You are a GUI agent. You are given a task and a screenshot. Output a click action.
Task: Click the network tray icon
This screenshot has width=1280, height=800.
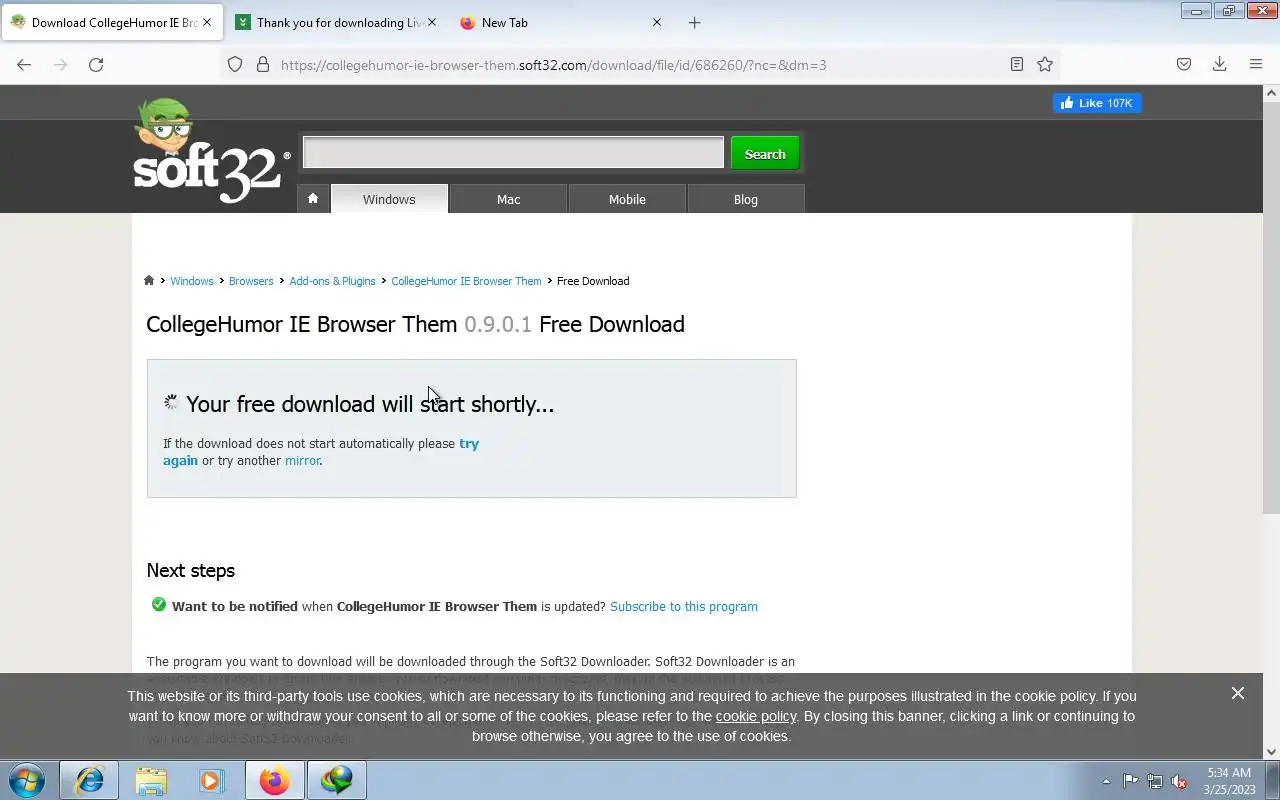1155,781
